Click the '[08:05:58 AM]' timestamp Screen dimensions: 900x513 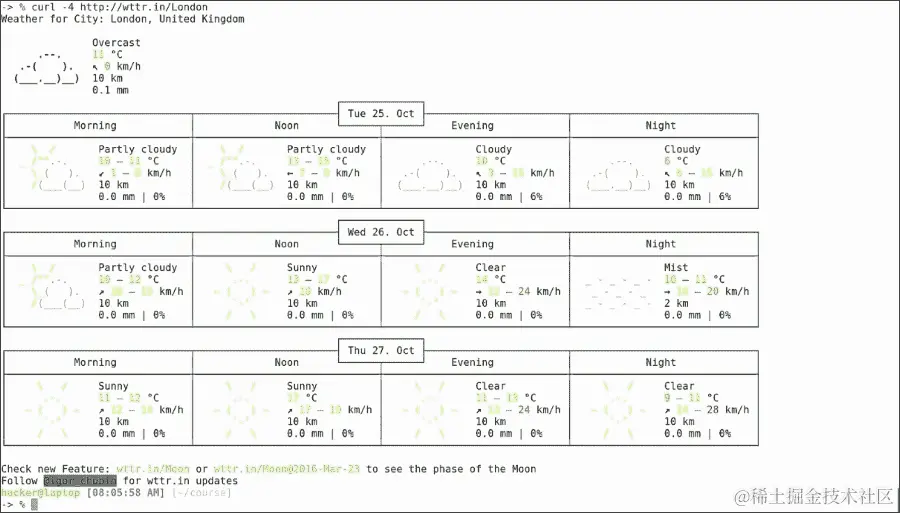click(x=125, y=493)
